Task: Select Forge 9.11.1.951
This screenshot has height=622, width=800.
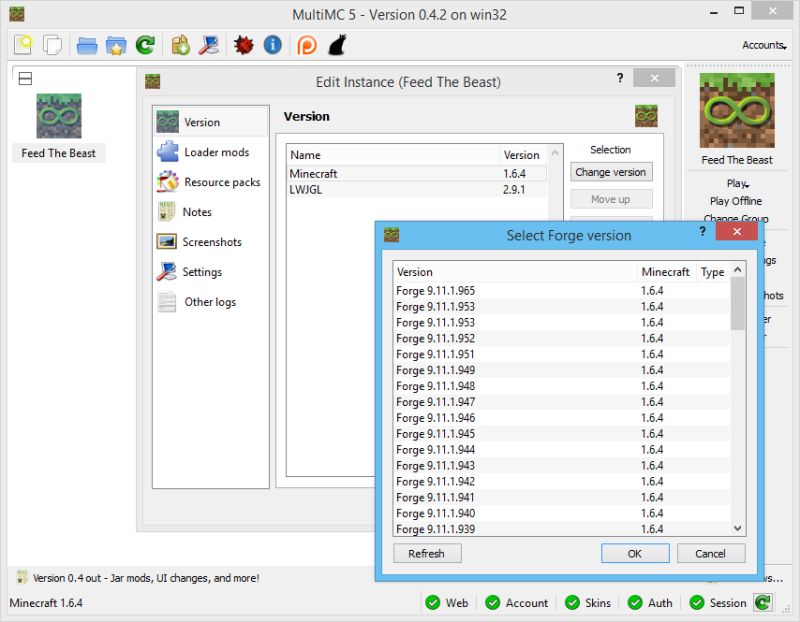Action: click(x=563, y=354)
